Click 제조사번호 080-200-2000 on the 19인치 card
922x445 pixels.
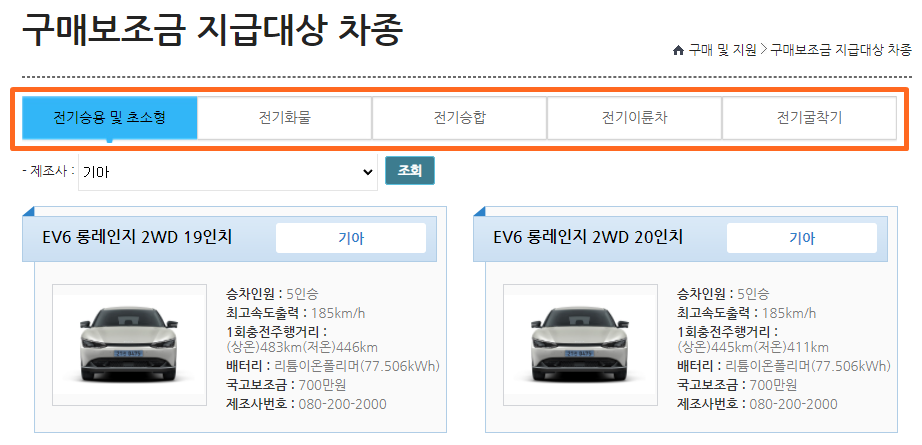coord(306,404)
